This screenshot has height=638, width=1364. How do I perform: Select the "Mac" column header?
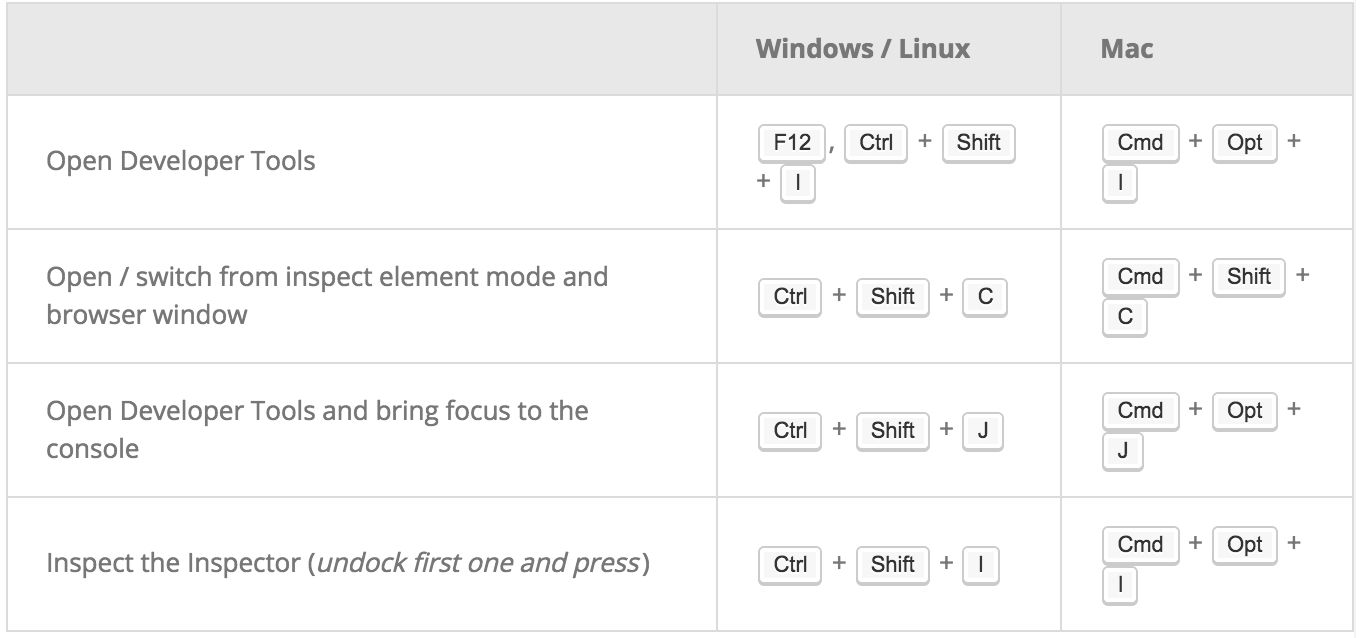tap(1126, 49)
